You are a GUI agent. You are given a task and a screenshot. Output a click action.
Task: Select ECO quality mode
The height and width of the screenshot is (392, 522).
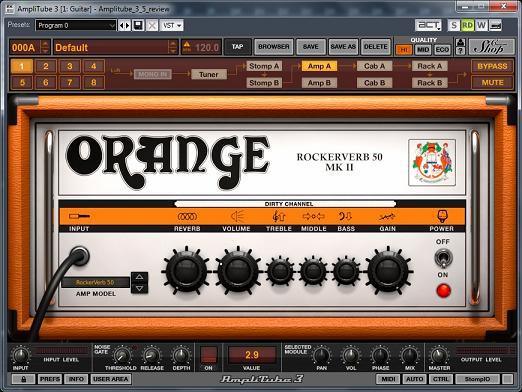[442, 50]
